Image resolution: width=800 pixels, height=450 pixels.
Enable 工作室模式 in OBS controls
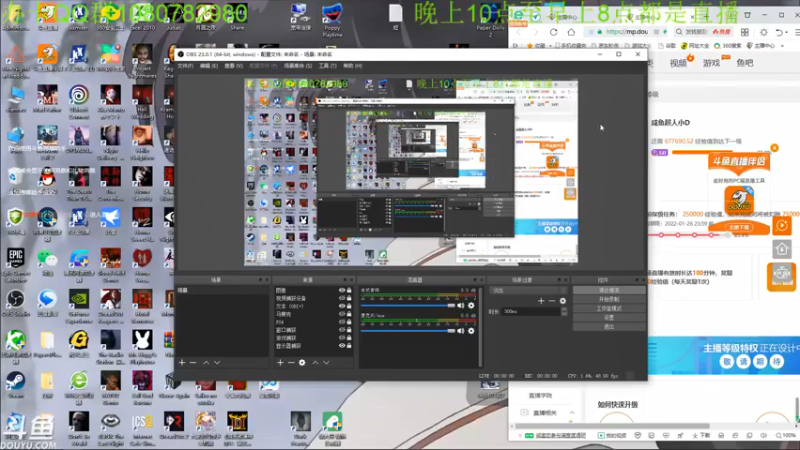tap(609, 308)
